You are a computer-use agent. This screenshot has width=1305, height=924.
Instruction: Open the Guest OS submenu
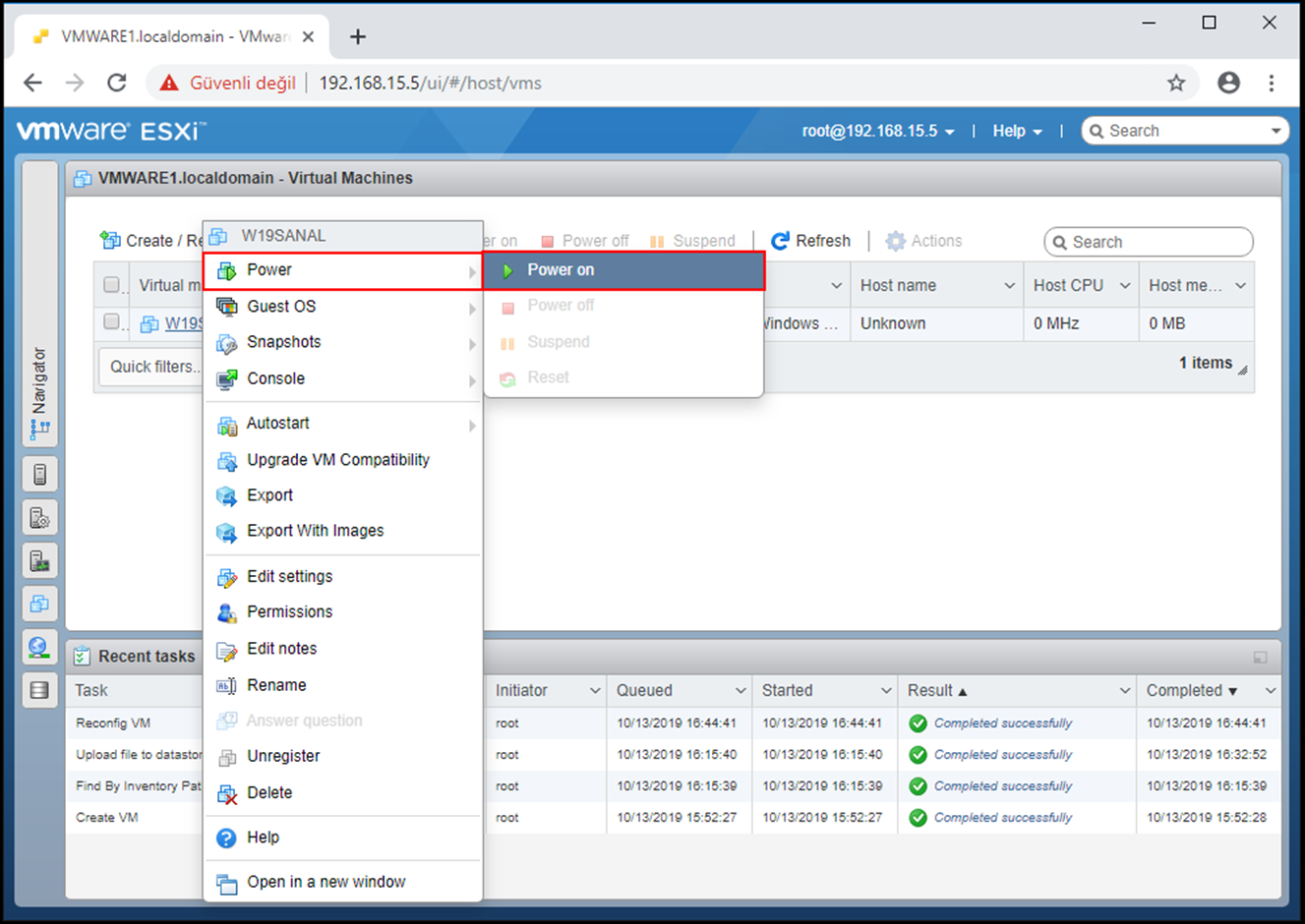click(x=342, y=307)
